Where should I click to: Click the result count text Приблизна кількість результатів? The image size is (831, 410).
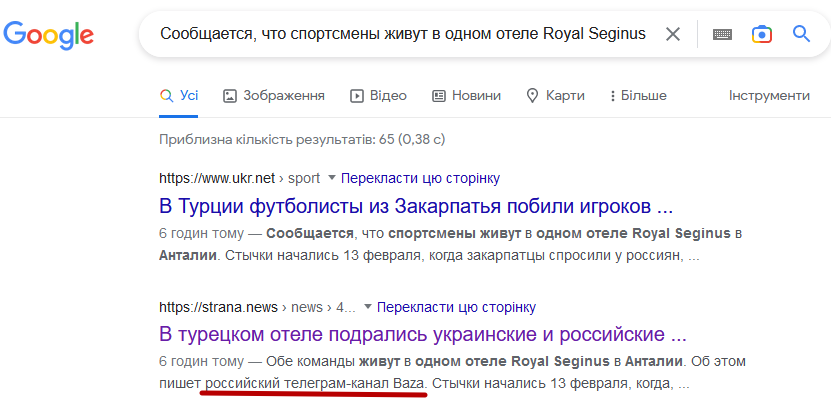point(302,140)
